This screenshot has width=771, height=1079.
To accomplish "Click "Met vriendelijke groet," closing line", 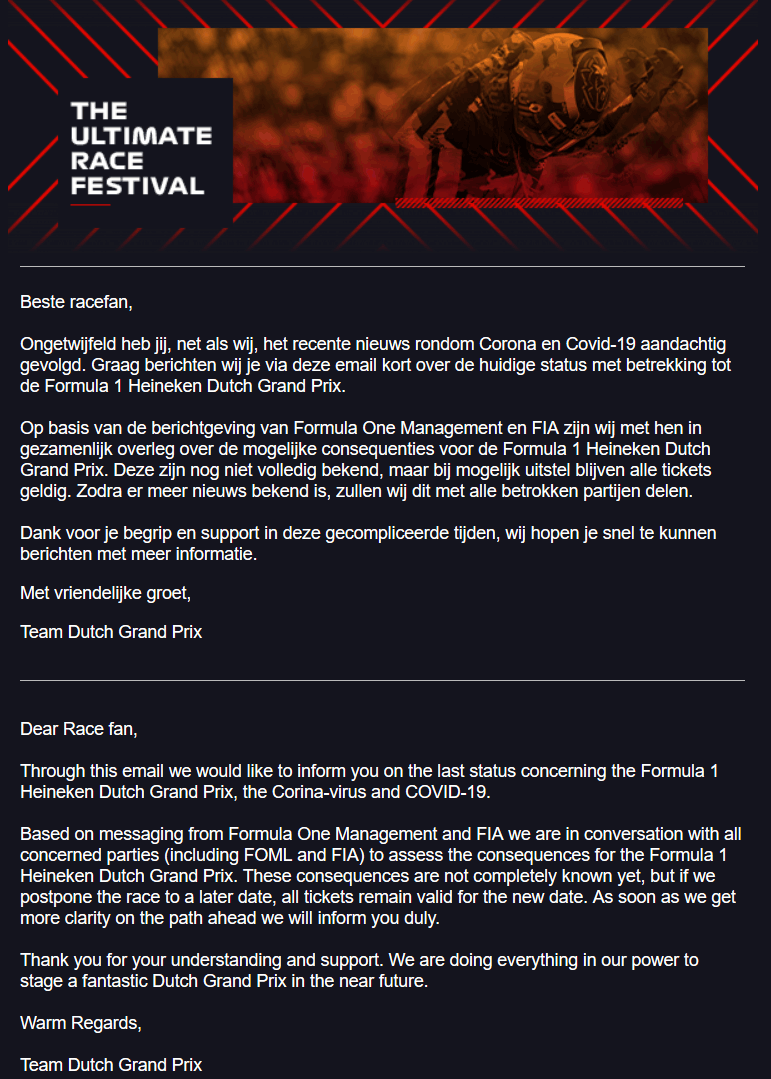I will pos(105,594).
